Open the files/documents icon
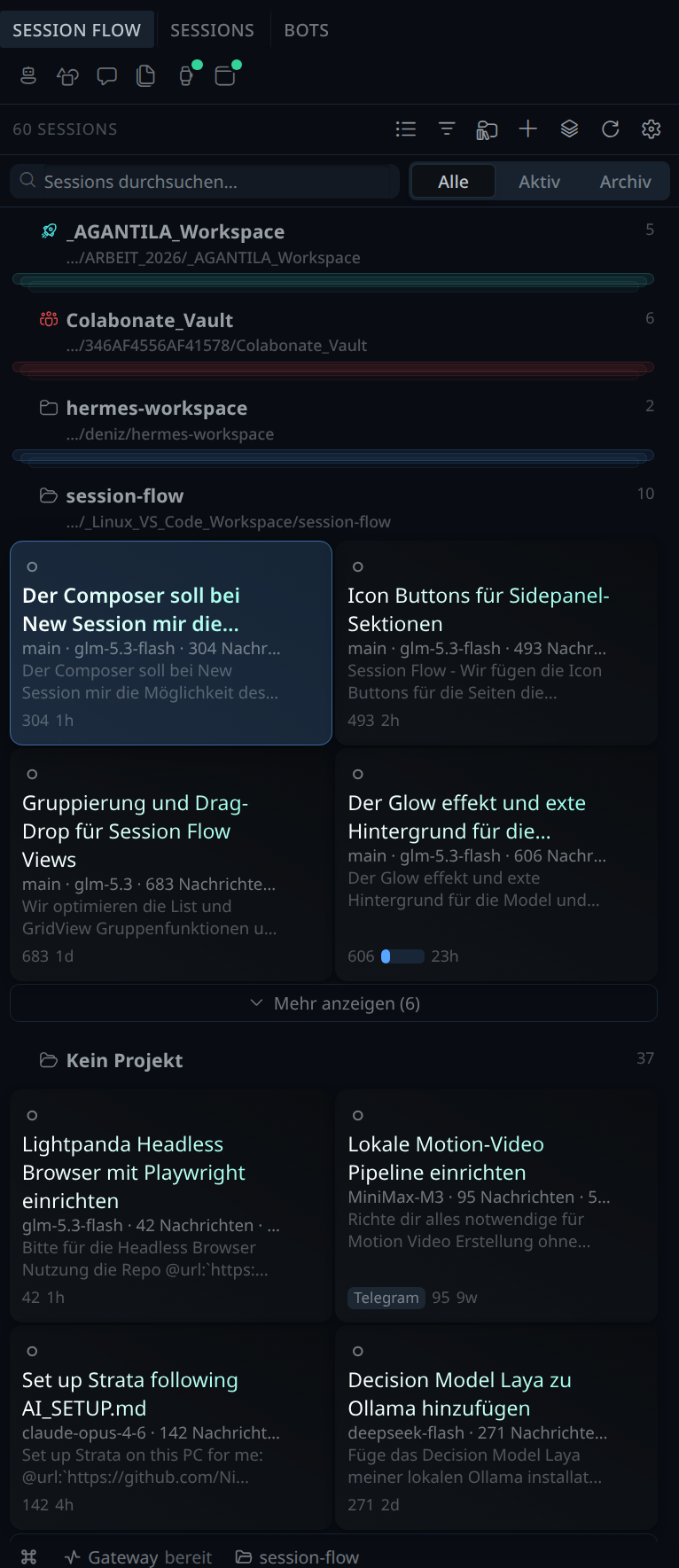This screenshot has height=1568, width=679. pyautogui.click(x=145, y=76)
